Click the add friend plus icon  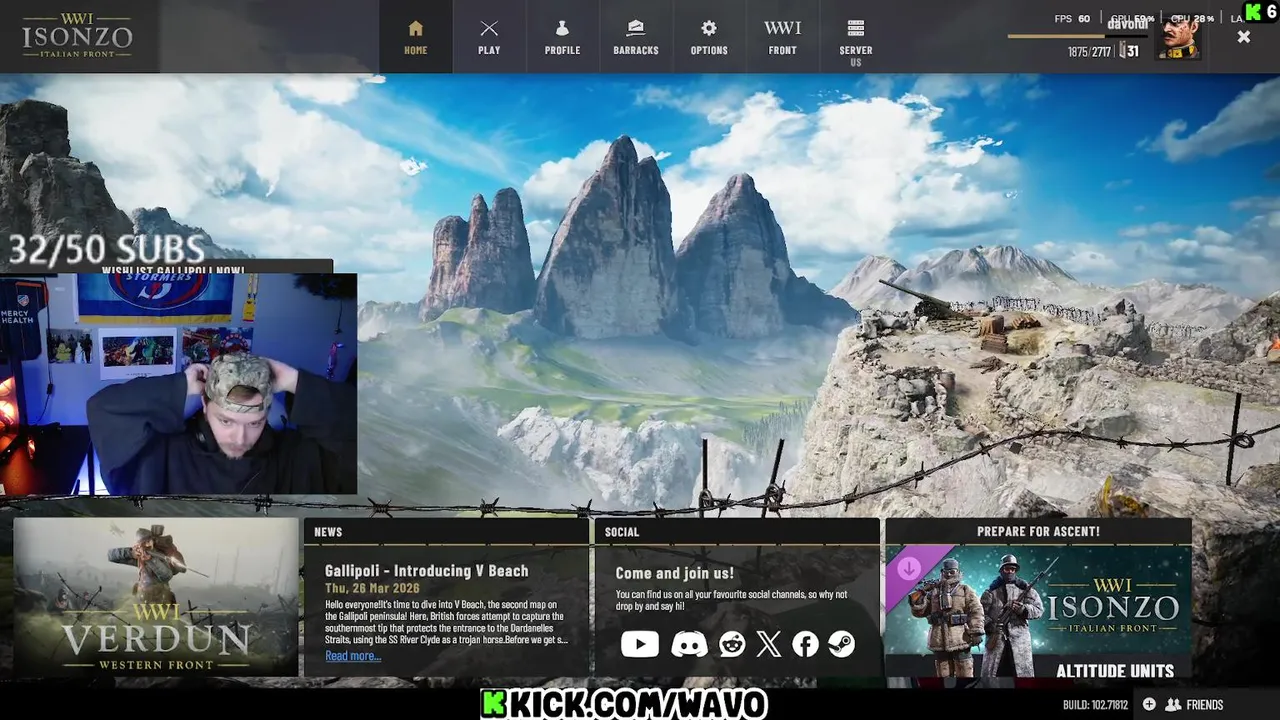coord(1149,705)
